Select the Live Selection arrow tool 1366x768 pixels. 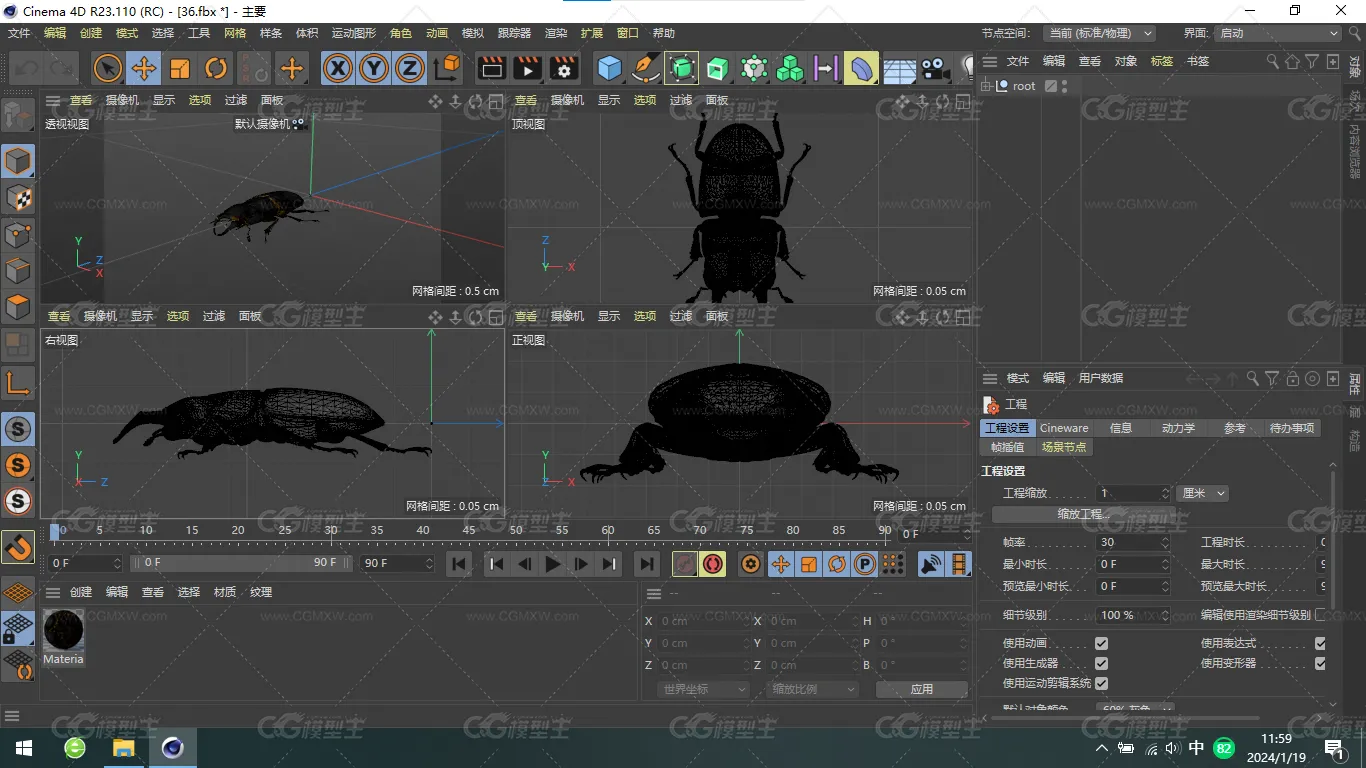pyautogui.click(x=107, y=68)
